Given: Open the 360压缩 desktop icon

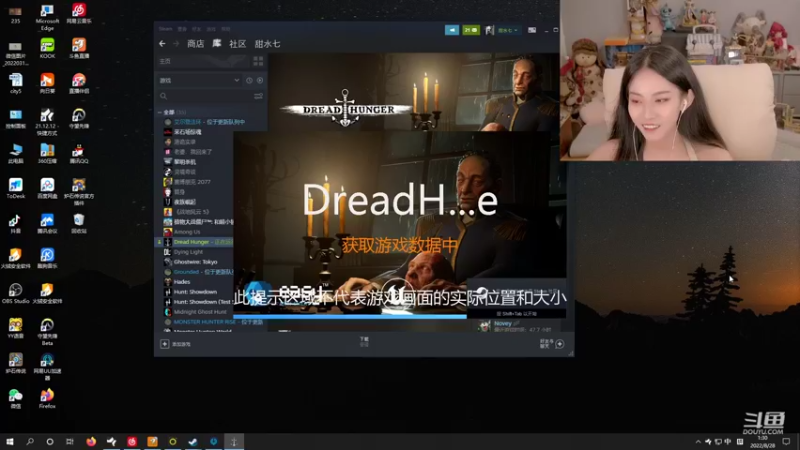Looking at the screenshot, I should [x=47, y=154].
